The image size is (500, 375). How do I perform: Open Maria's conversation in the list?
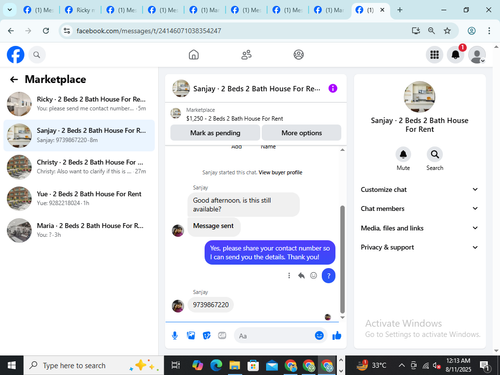(79, 230)
